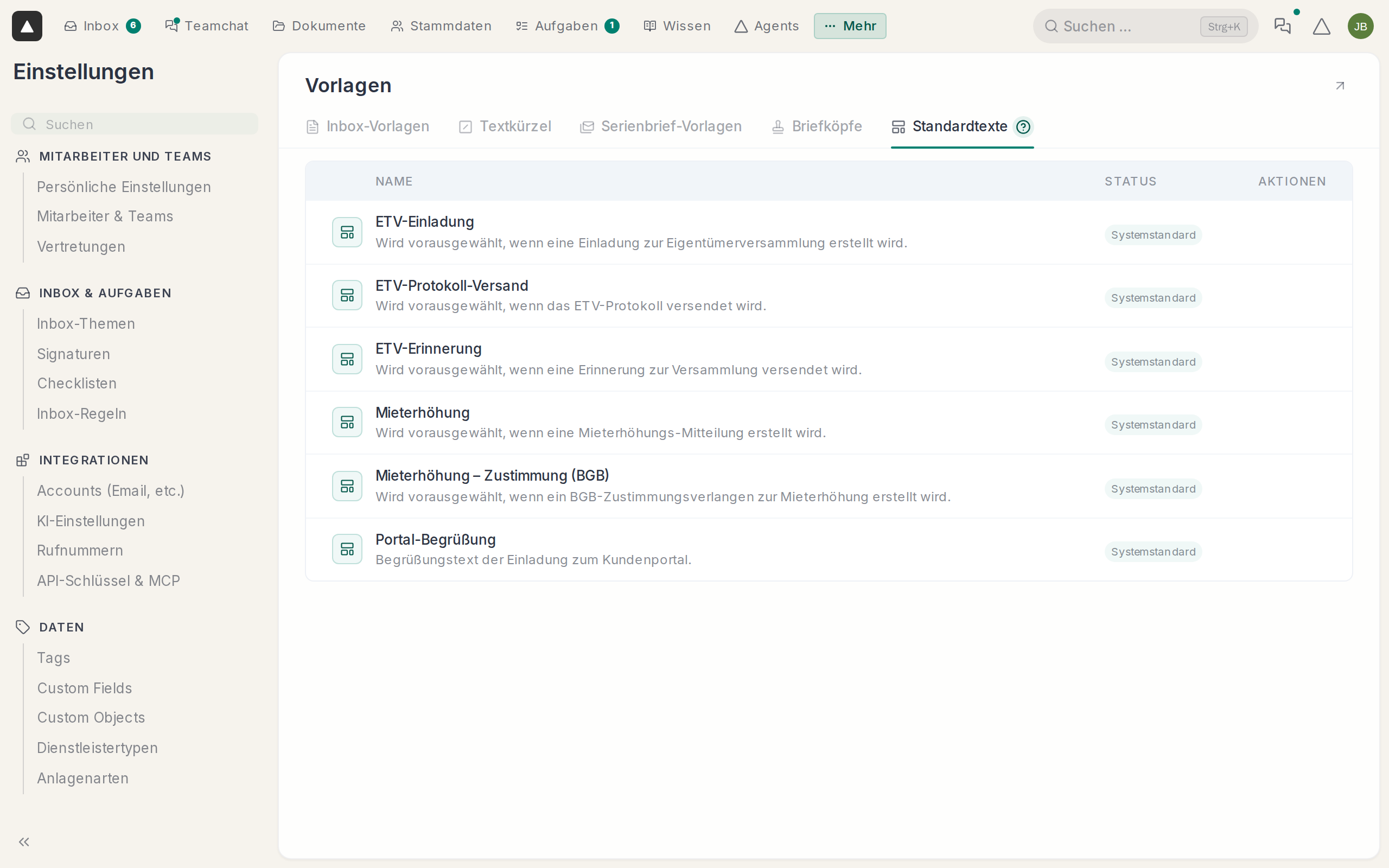Open the chat bubbles icon in header

point(1282,26)
